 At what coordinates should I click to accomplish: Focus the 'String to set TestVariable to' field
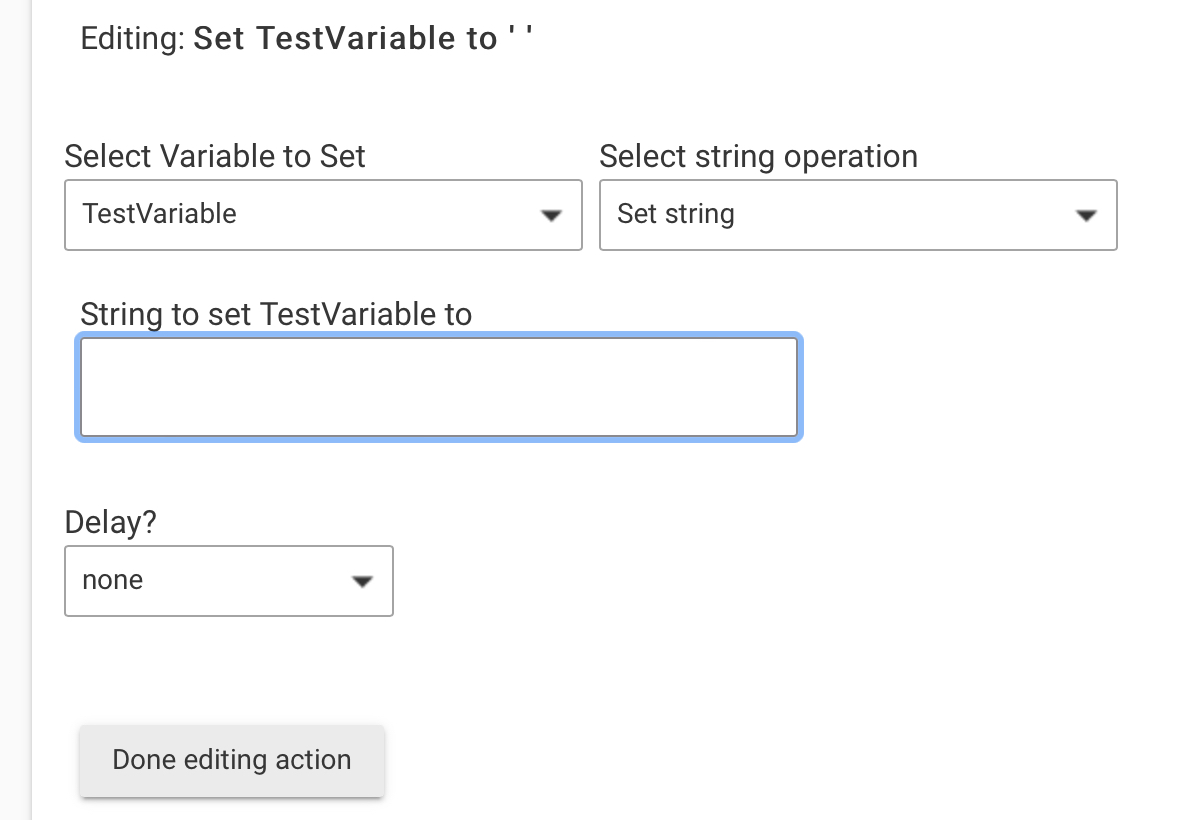click(438, 385)
